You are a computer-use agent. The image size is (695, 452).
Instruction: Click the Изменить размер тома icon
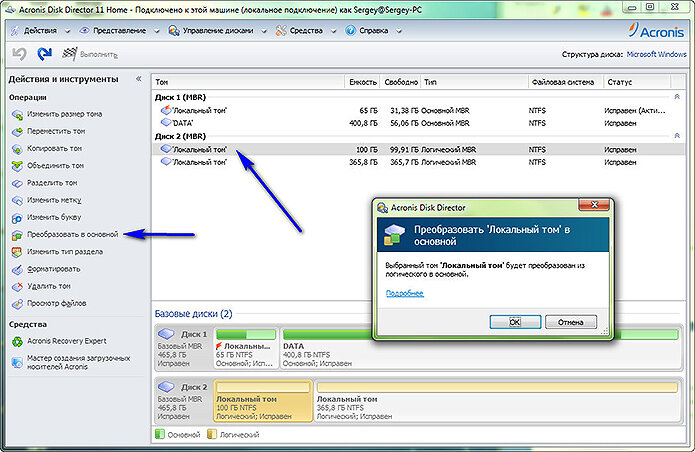(x=17, y=115)
